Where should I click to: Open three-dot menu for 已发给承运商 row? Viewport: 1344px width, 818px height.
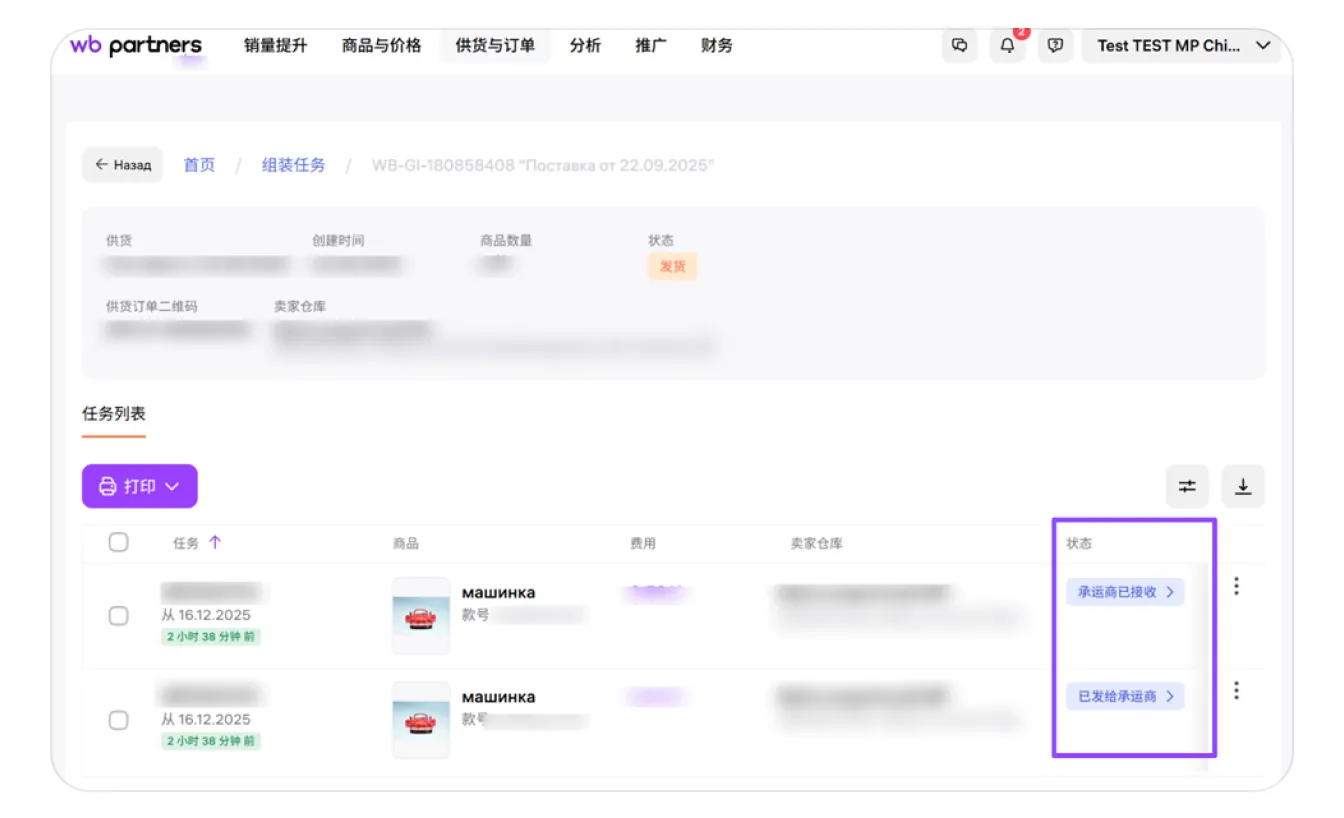tap(1237, 691)
